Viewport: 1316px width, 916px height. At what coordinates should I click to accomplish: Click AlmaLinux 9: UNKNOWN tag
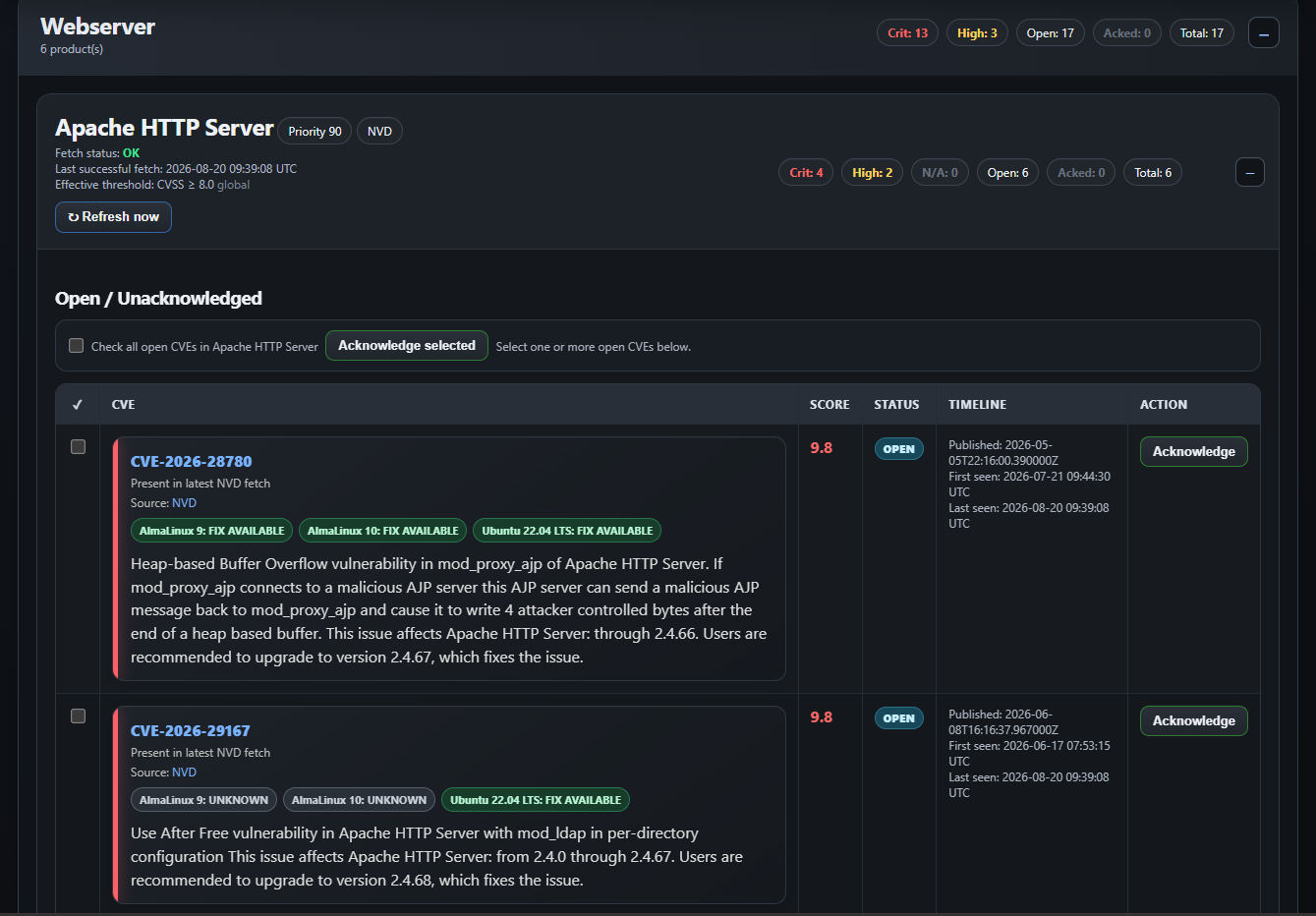pos(204,800)
